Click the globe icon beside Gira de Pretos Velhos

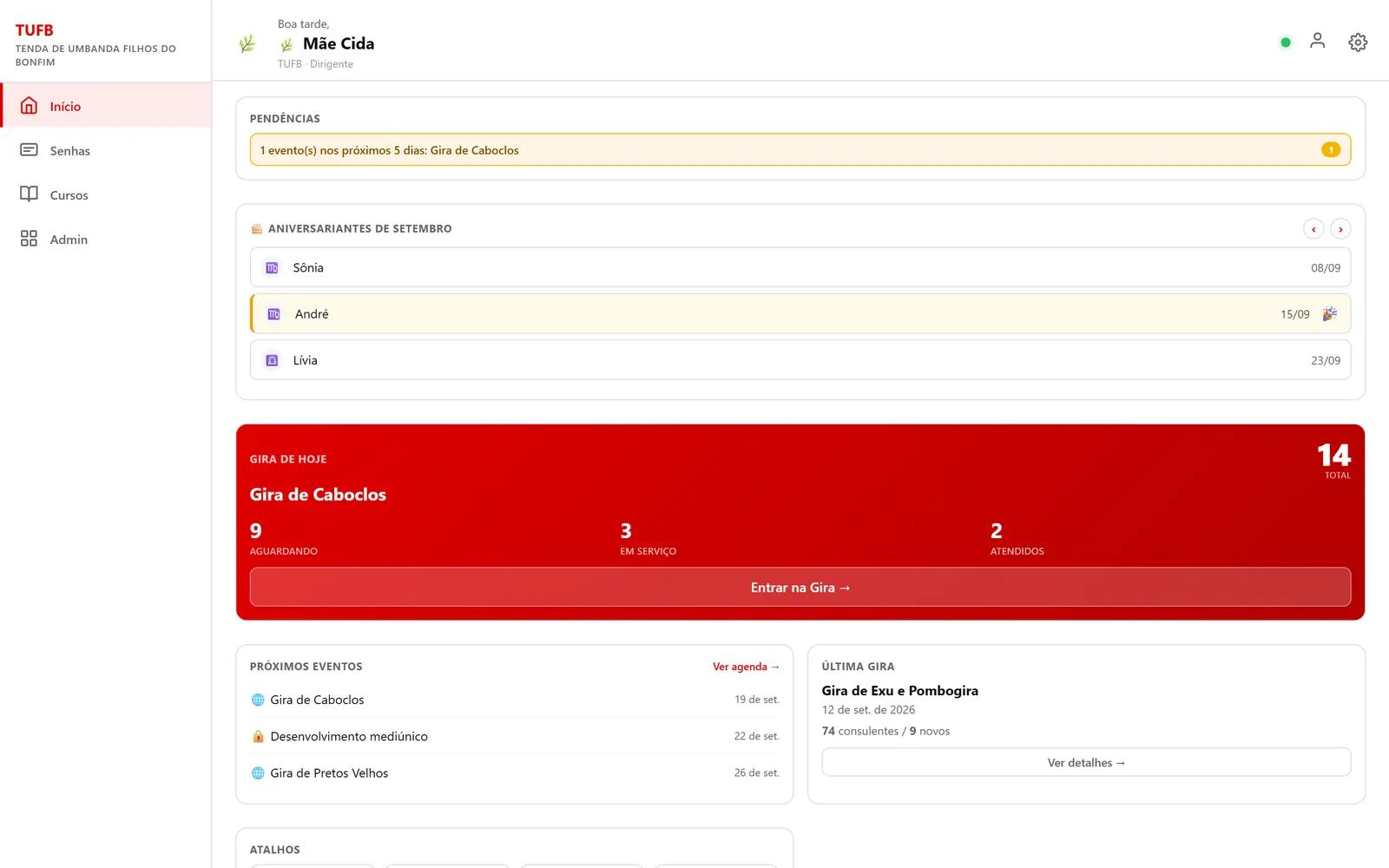[258, 773]
